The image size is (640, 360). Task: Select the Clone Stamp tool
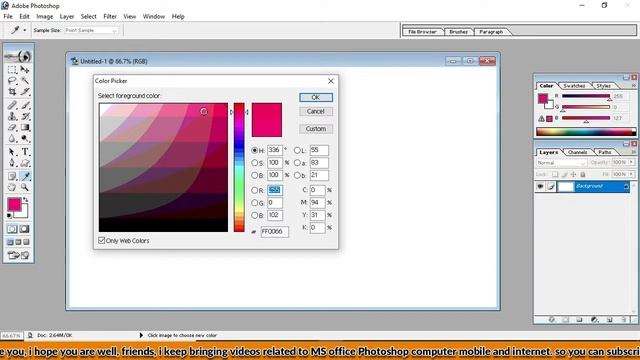pyautogui.click(x=12, y=116)
